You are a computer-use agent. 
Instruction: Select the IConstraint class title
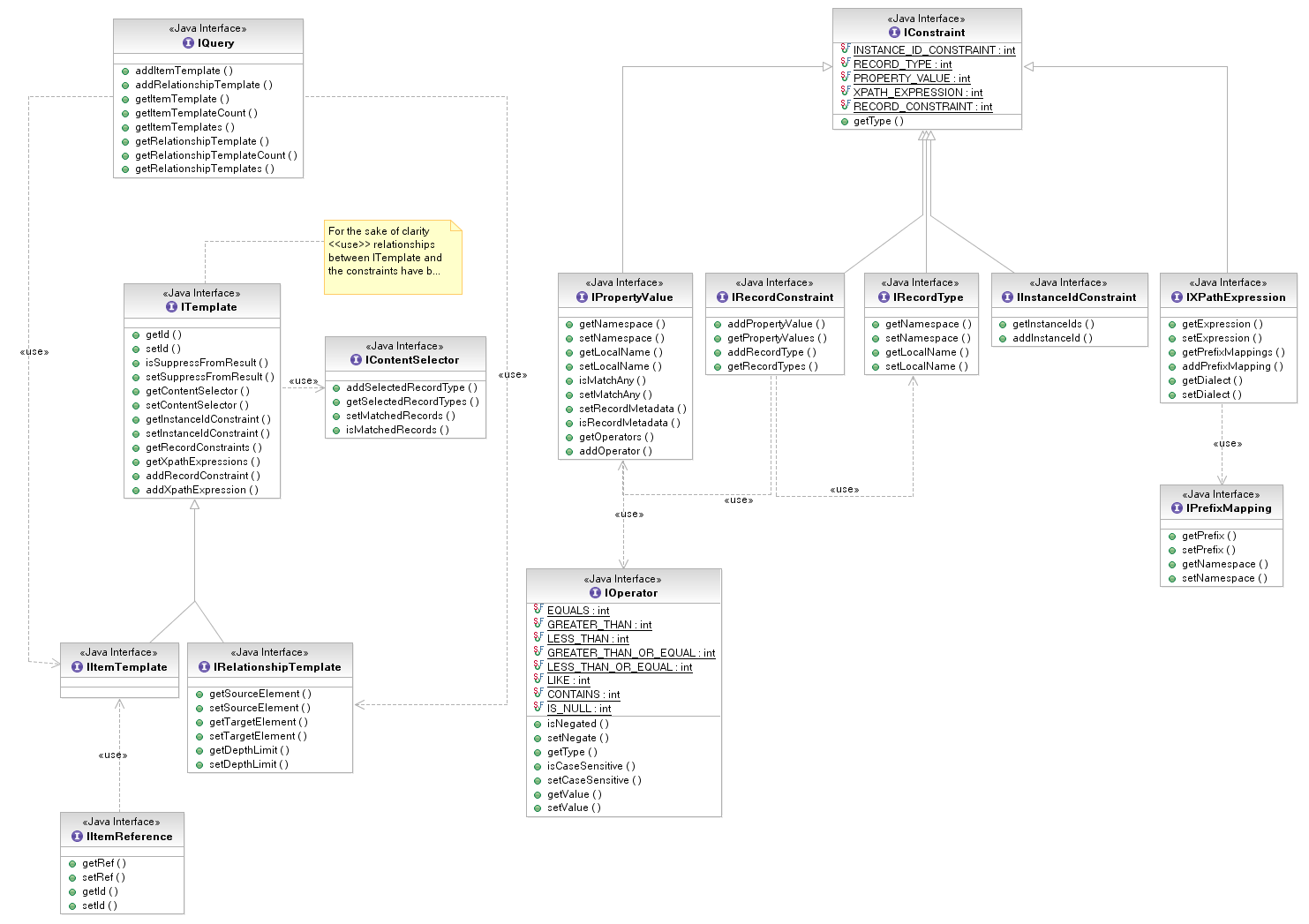pos(935,33)
